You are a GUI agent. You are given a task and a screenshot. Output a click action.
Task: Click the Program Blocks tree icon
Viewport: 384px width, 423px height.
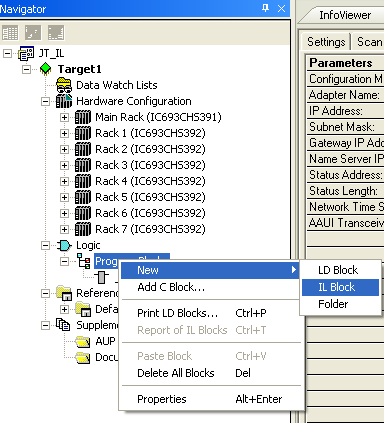pyautogui.click(x=83, y=261)
